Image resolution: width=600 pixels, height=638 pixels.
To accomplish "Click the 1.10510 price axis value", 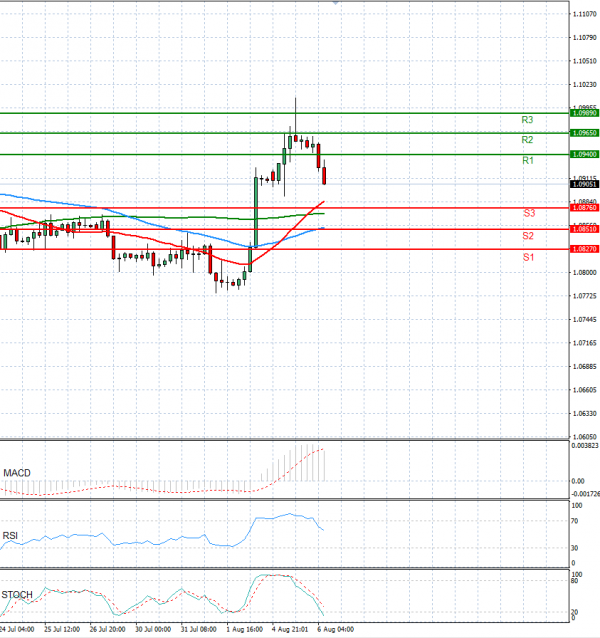I will [x=585, y=61].
